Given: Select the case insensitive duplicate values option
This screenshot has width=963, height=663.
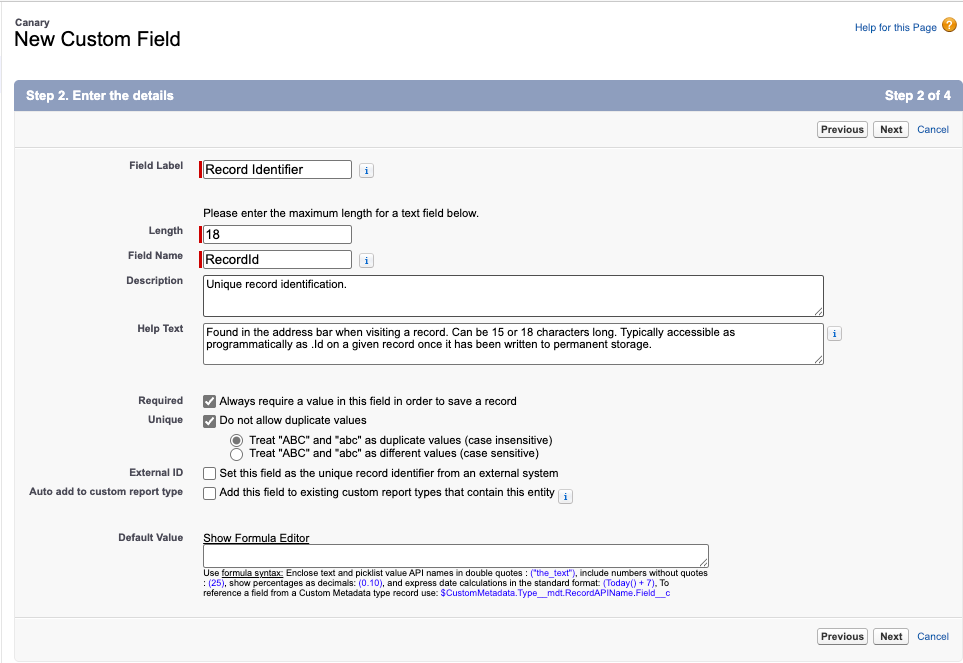Looking at the screenshot, I should 236,440.
